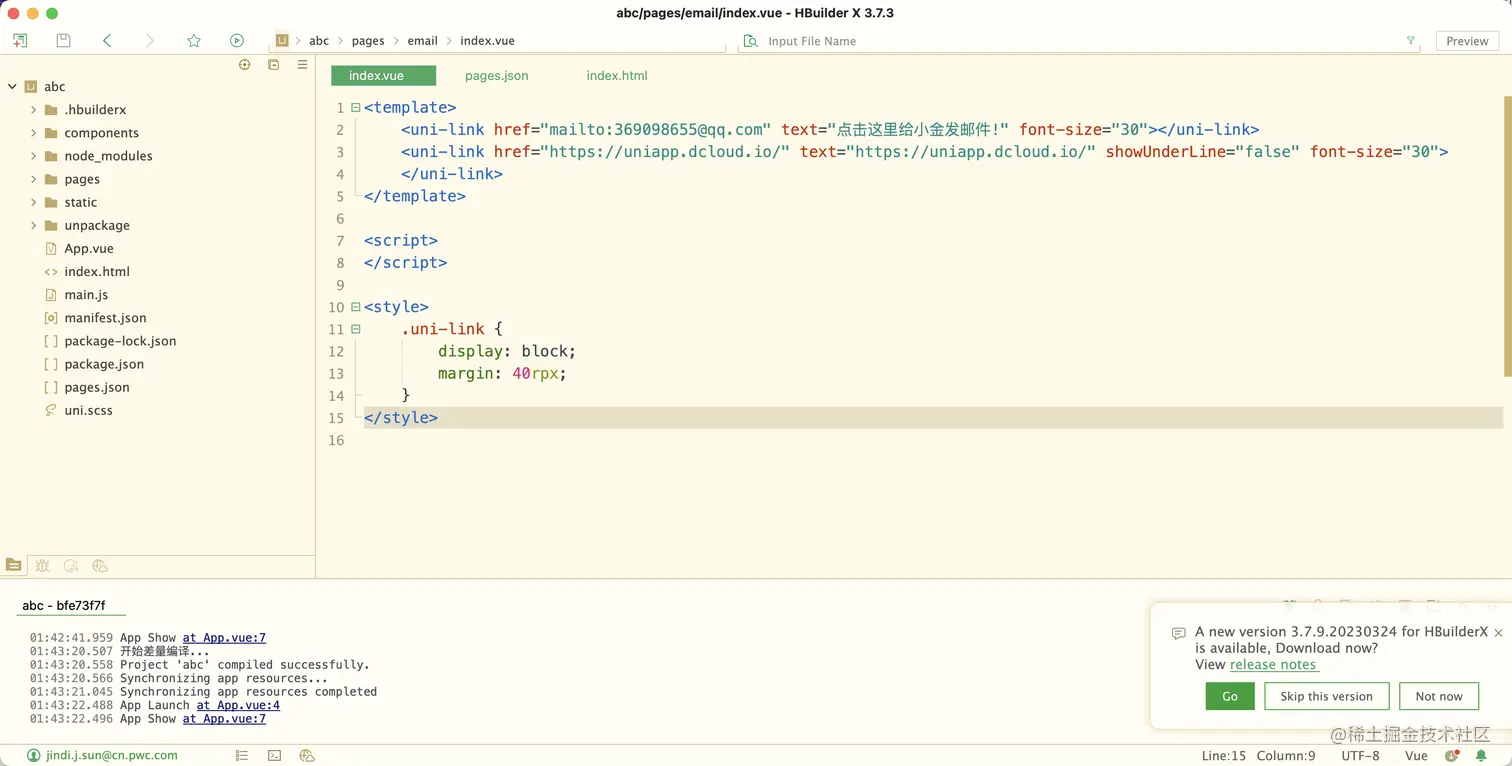Expand the components folder
This screenshot has height=766, width=1512.
33,133
